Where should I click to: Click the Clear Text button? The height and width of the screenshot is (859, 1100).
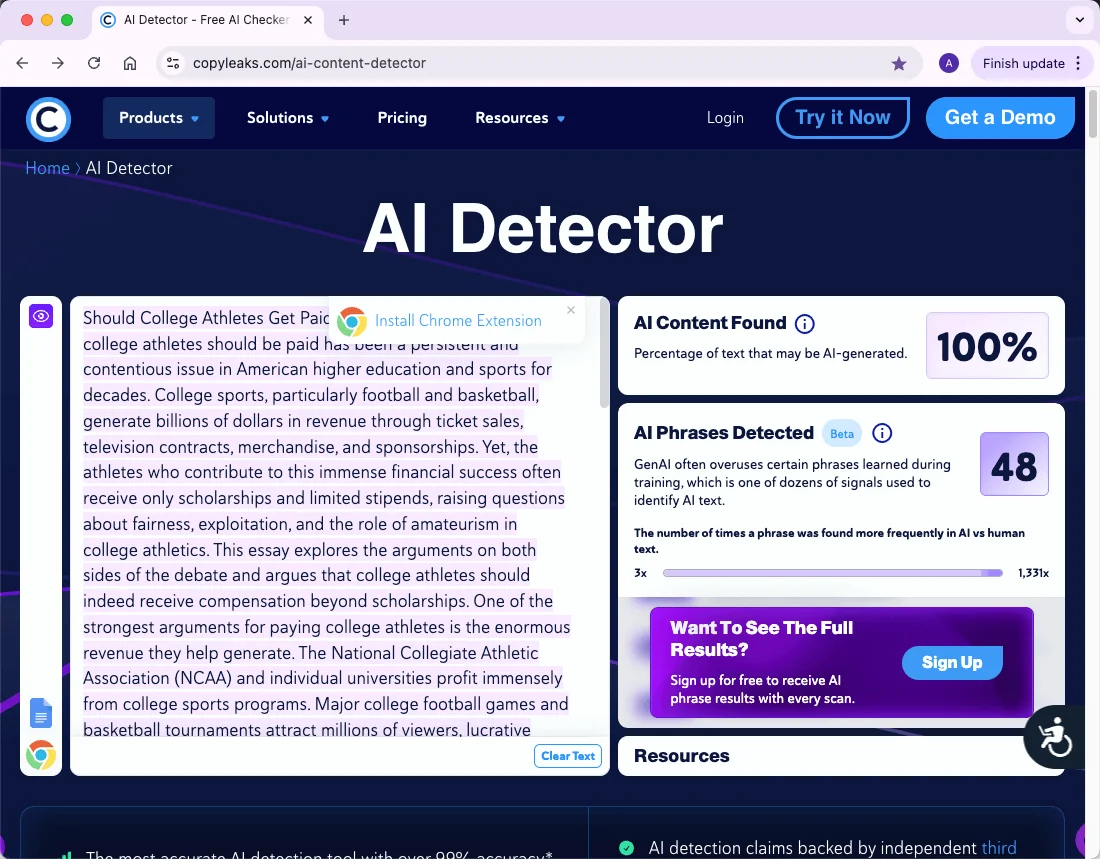point(568,756)
